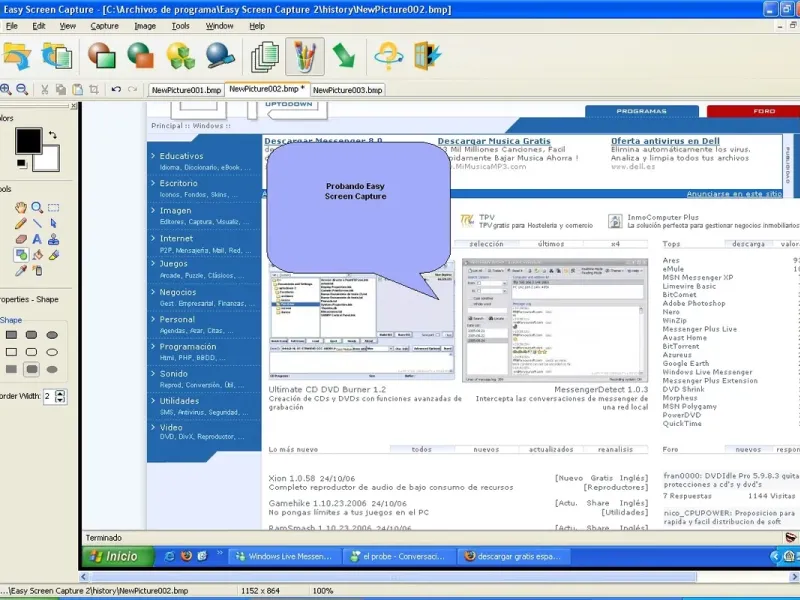The width and height of the screenshot is (800, 600).
Task: Select the Spray can tool
Action: tap(37, 270)
